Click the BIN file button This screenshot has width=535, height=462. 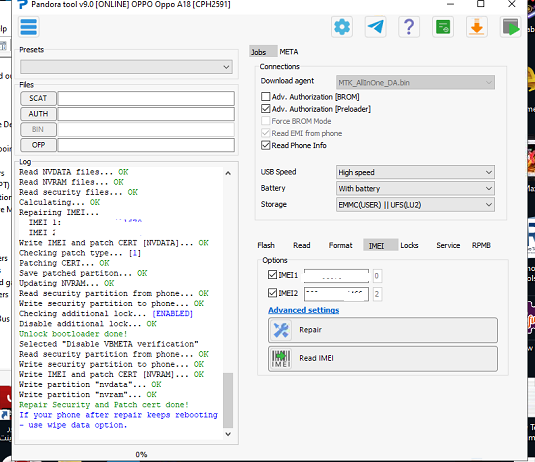38,130
